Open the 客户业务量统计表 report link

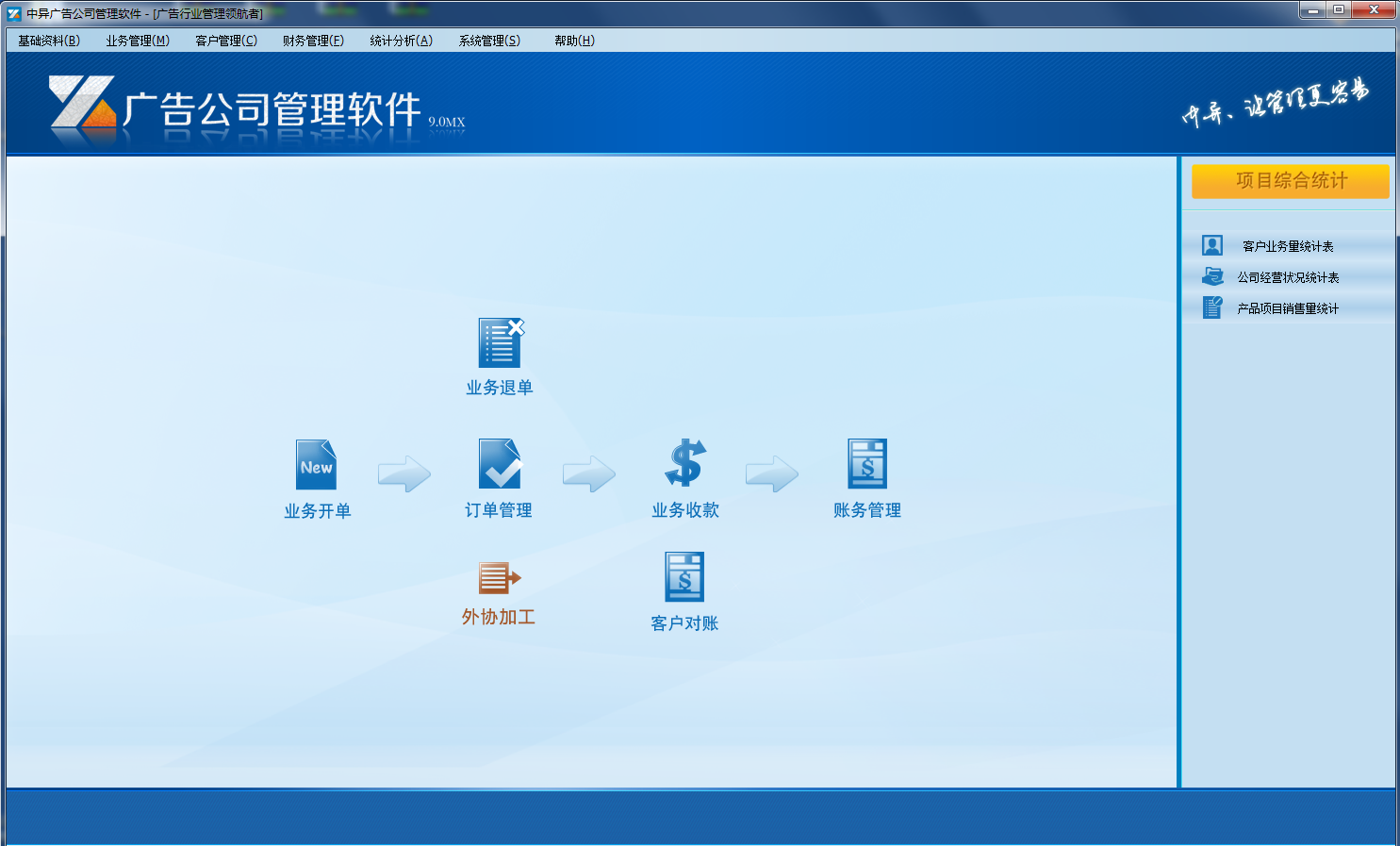click(x=1288, y=246)
